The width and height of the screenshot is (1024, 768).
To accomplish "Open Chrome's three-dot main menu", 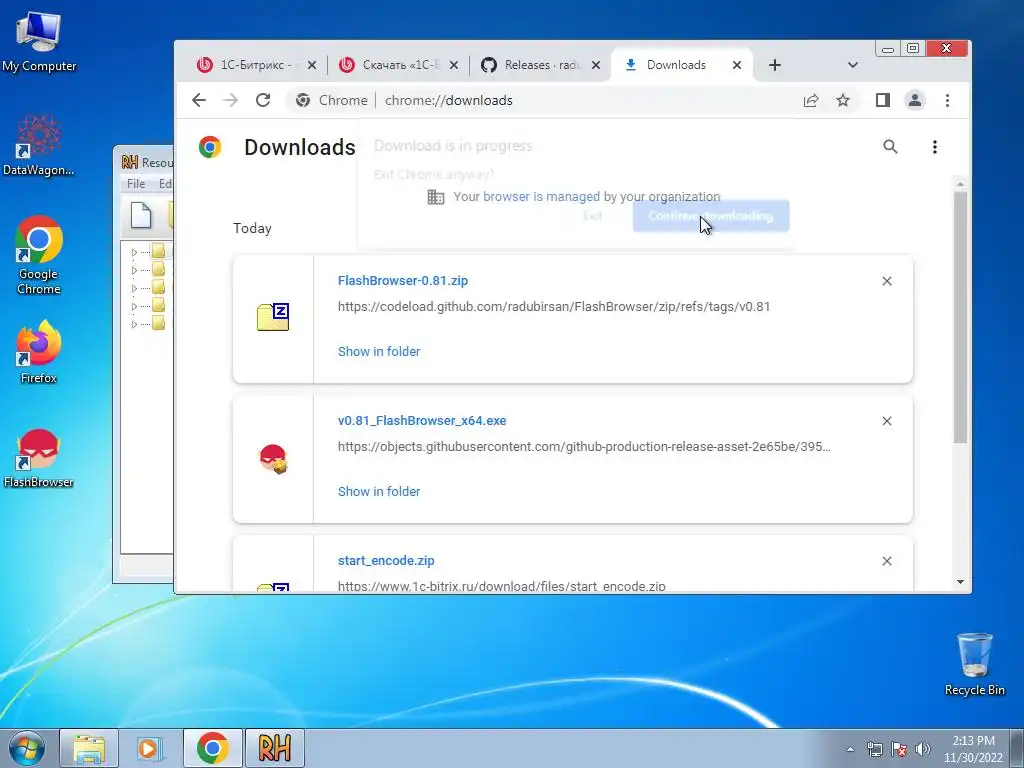I will tap(947, 100).
